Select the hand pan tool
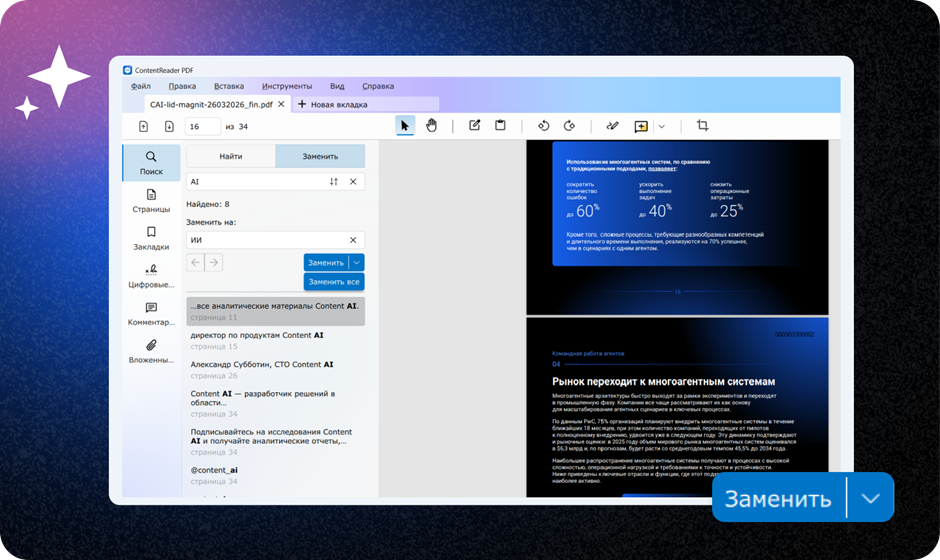Image resolution: width=940 pixels, height=560 pixels. pos(432,126)
